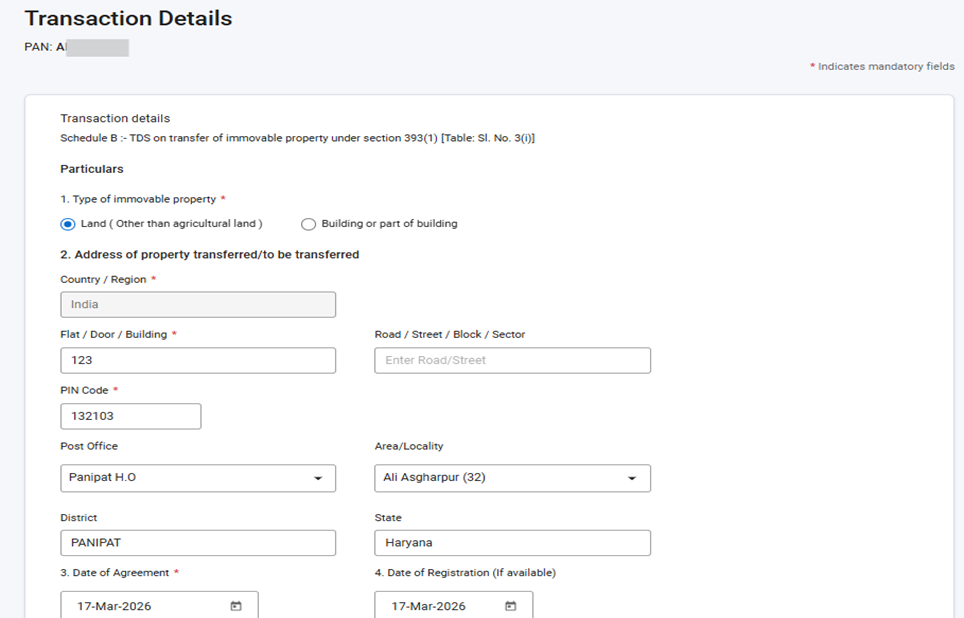The height and width of the screenshot is (618, 964).
Task: Click the State field showing Haryana
Action: [512, 543]
